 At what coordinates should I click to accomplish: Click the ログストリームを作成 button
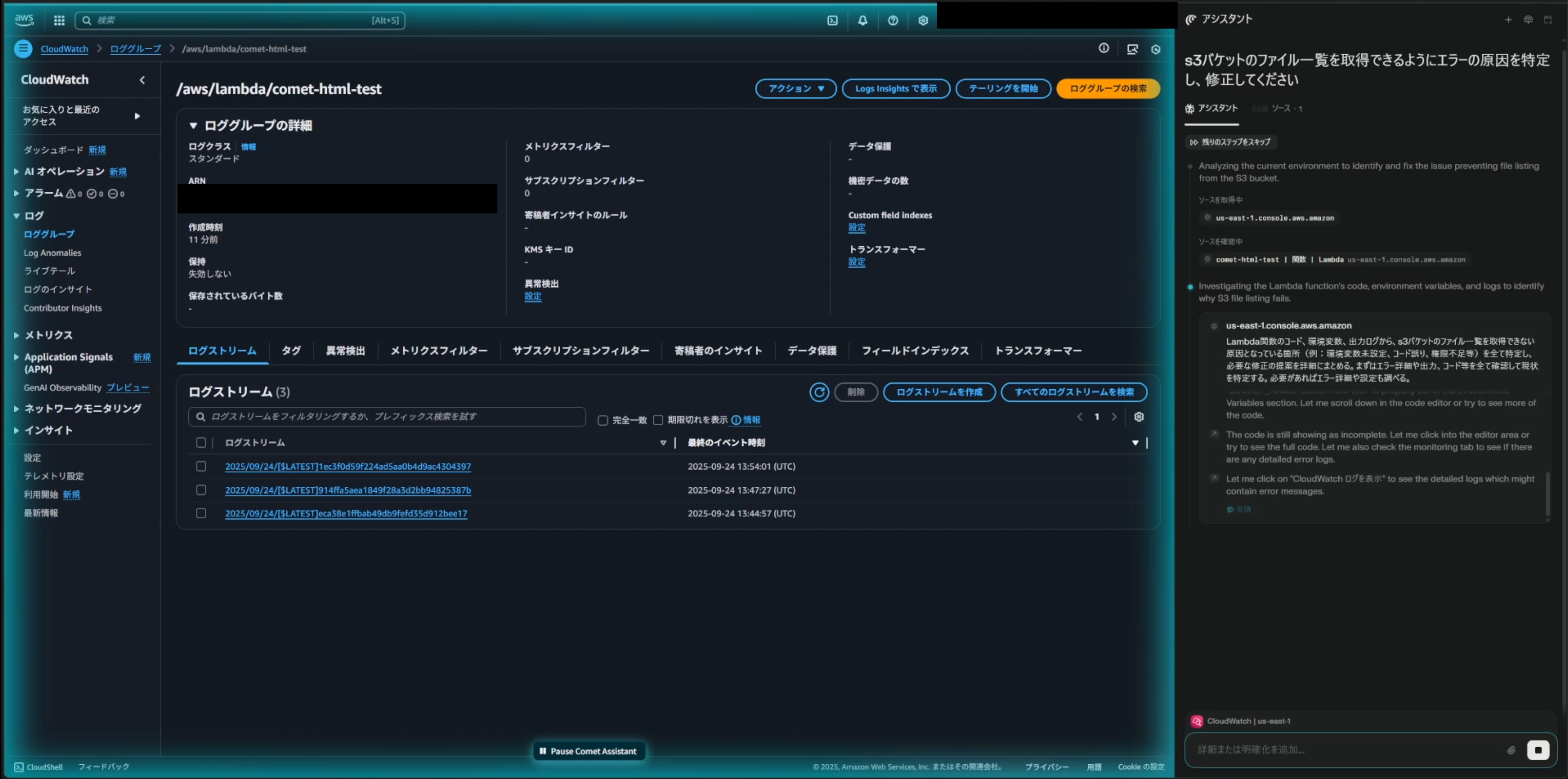939,392
